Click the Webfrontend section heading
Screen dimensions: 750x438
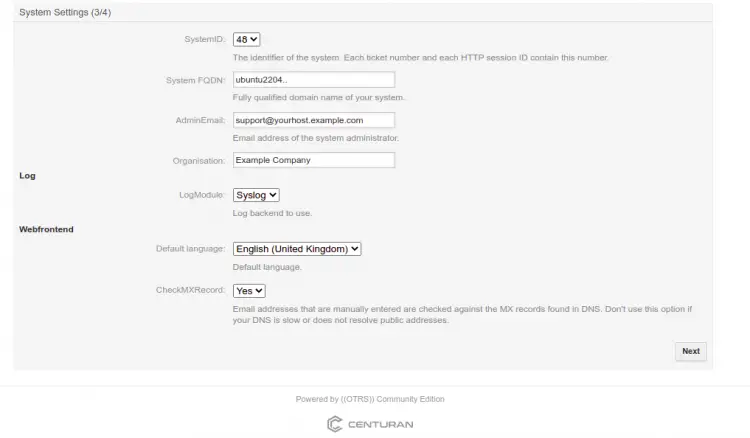tap(46, 229)
